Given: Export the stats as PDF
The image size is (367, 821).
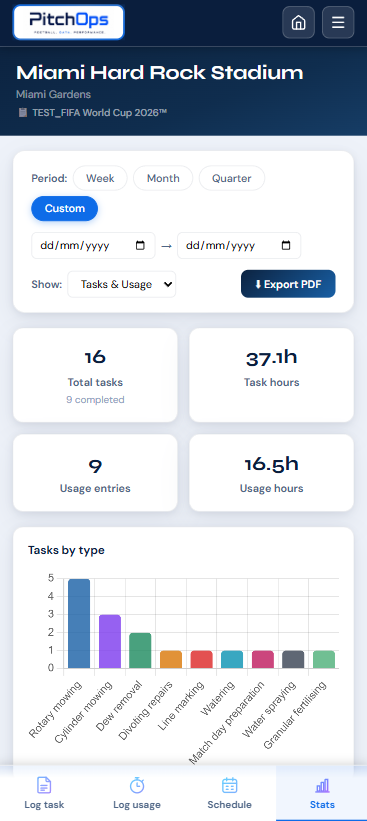Looking at the screenshot, I should coord(288,284).
